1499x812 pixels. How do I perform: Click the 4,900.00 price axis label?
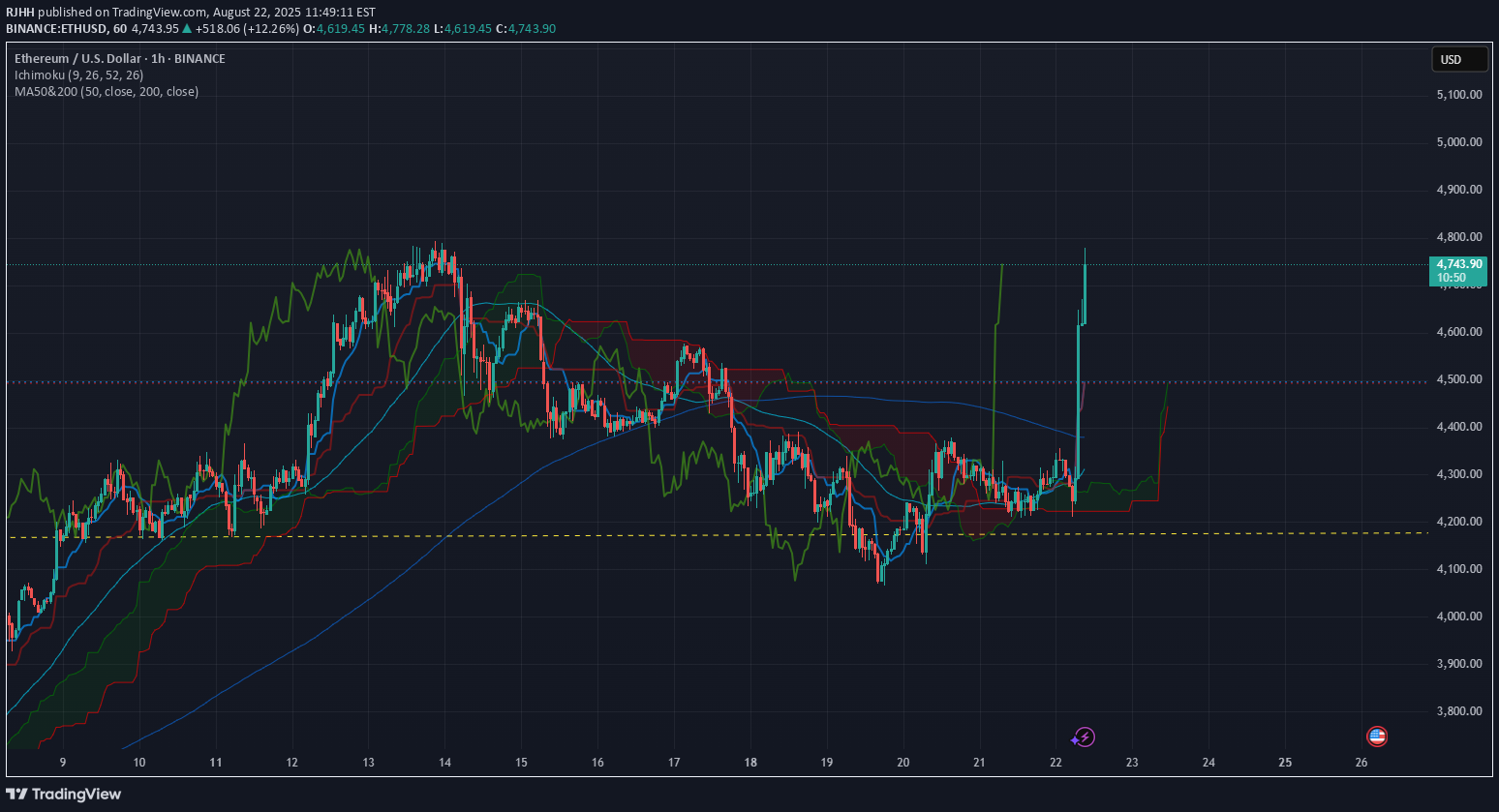[1459, 190]
